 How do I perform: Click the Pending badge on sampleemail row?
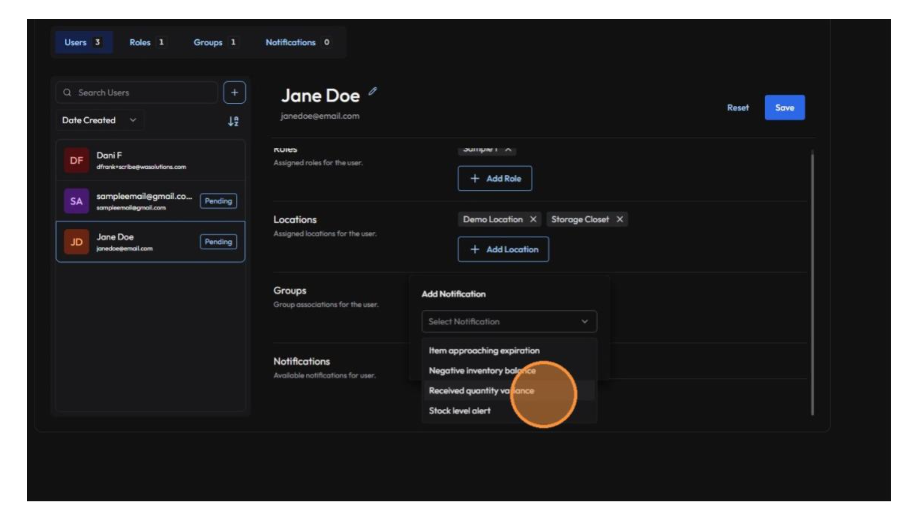[218, 201]
